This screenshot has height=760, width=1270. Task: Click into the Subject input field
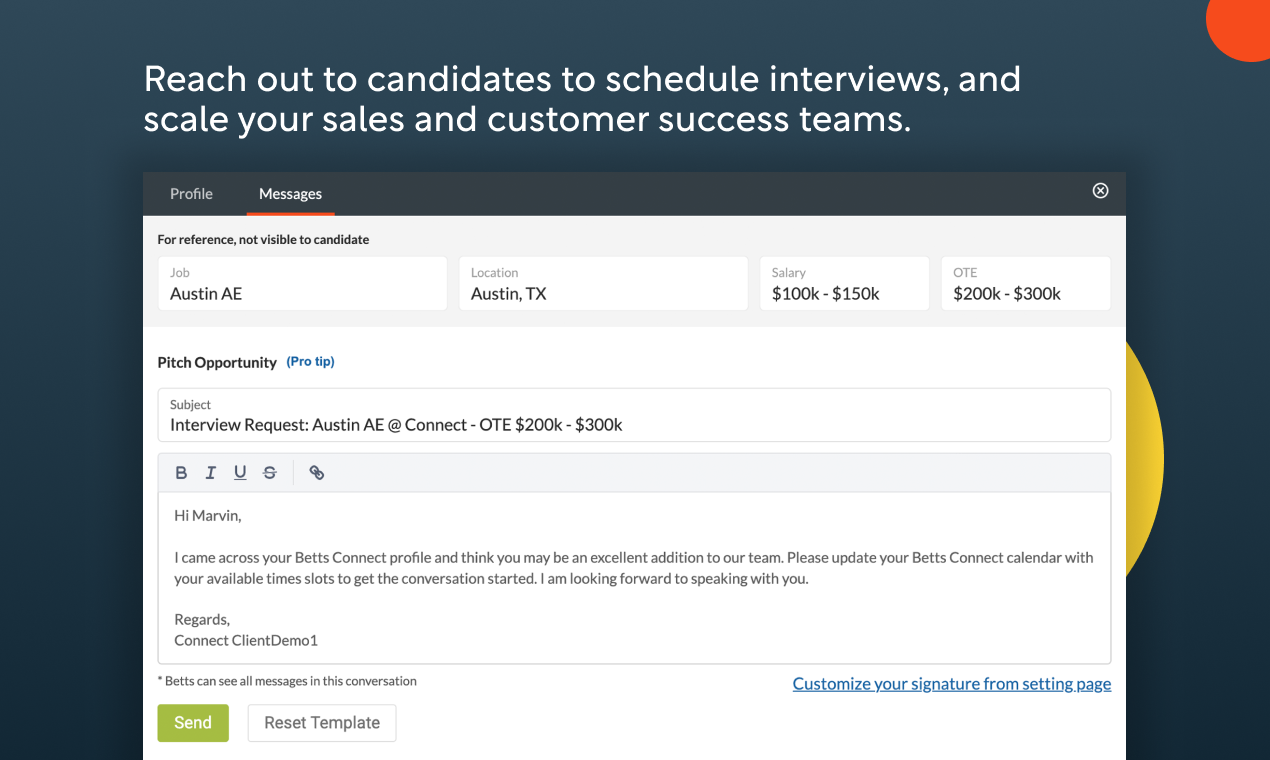(x=634, y=425)
